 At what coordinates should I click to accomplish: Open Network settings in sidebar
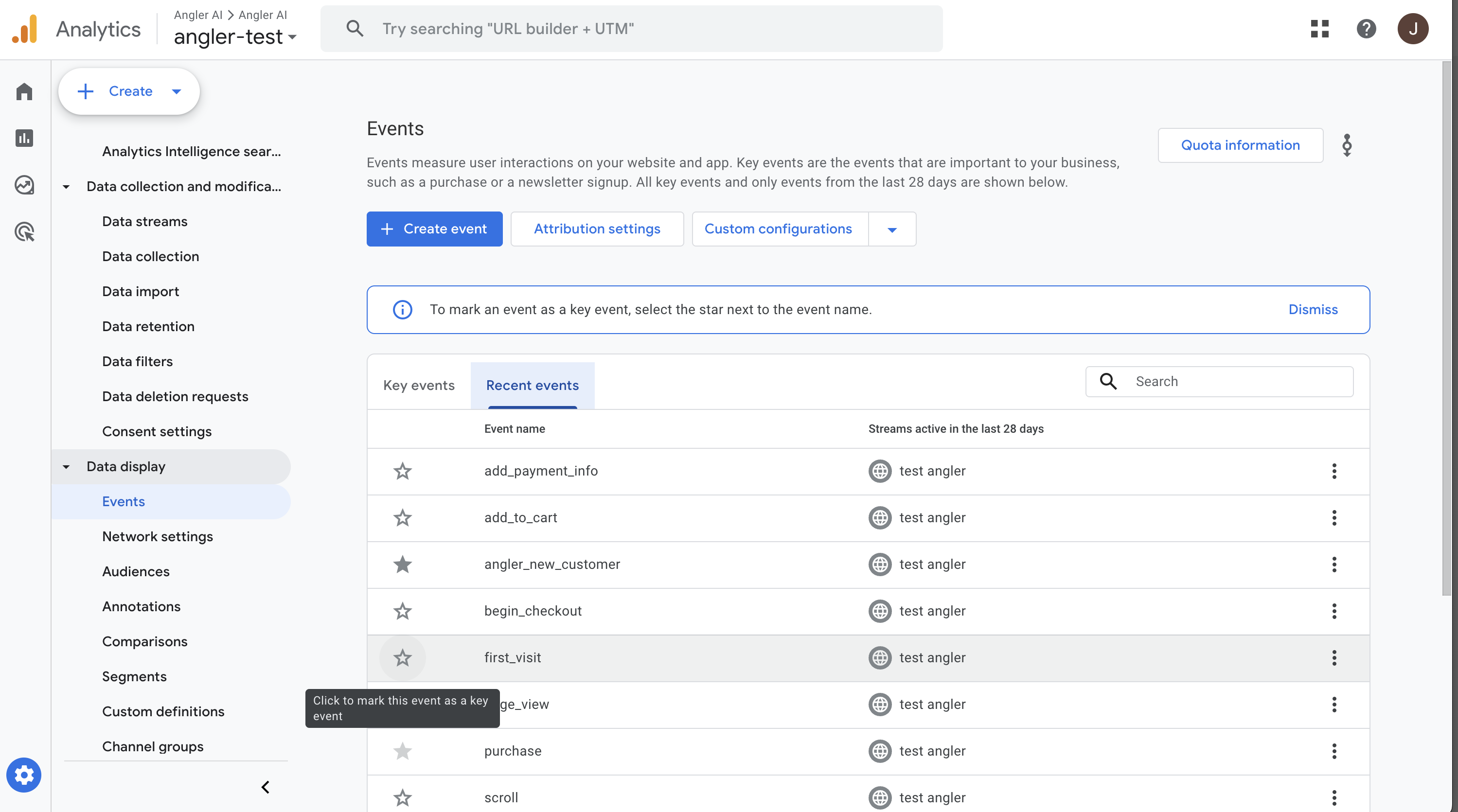coord(158,536)
